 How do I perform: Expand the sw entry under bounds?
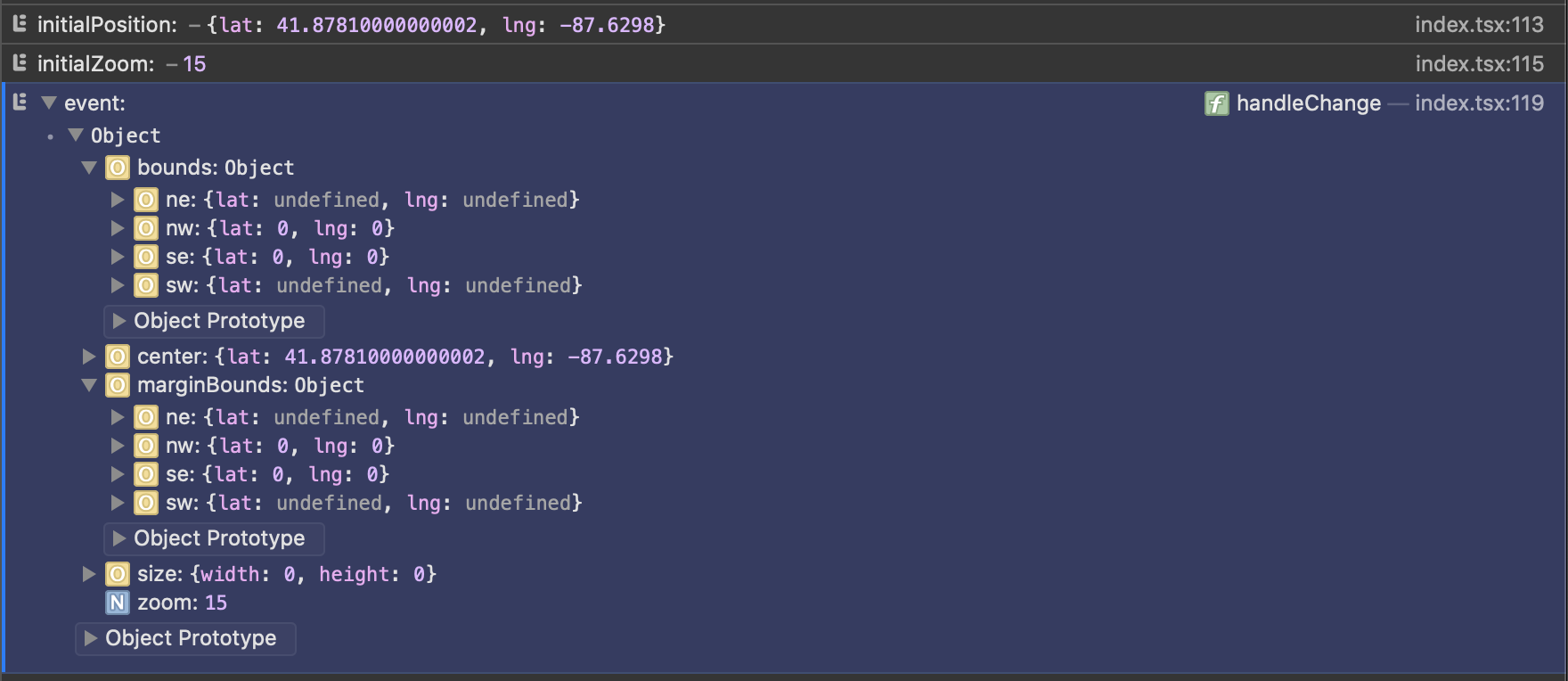click(x=118, y=285)
